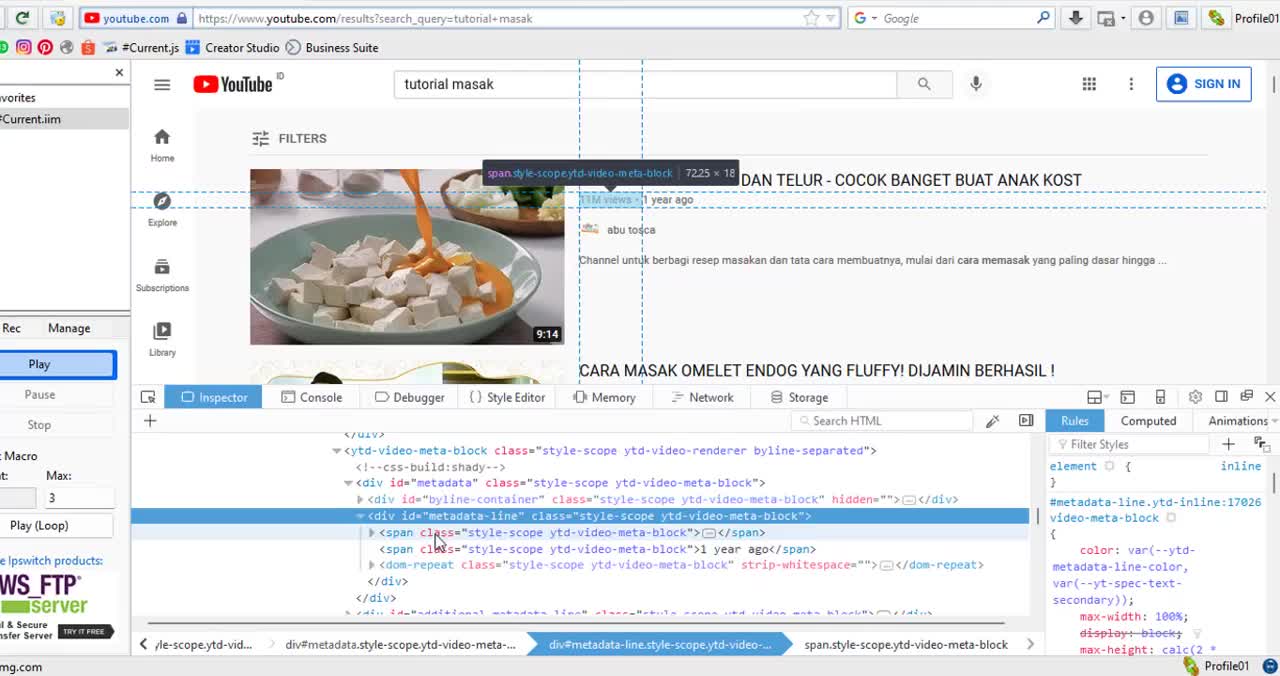The image size is (1280, 676).
Task: Switch to the Manage tab in iMacros
Action: [69, 328]
